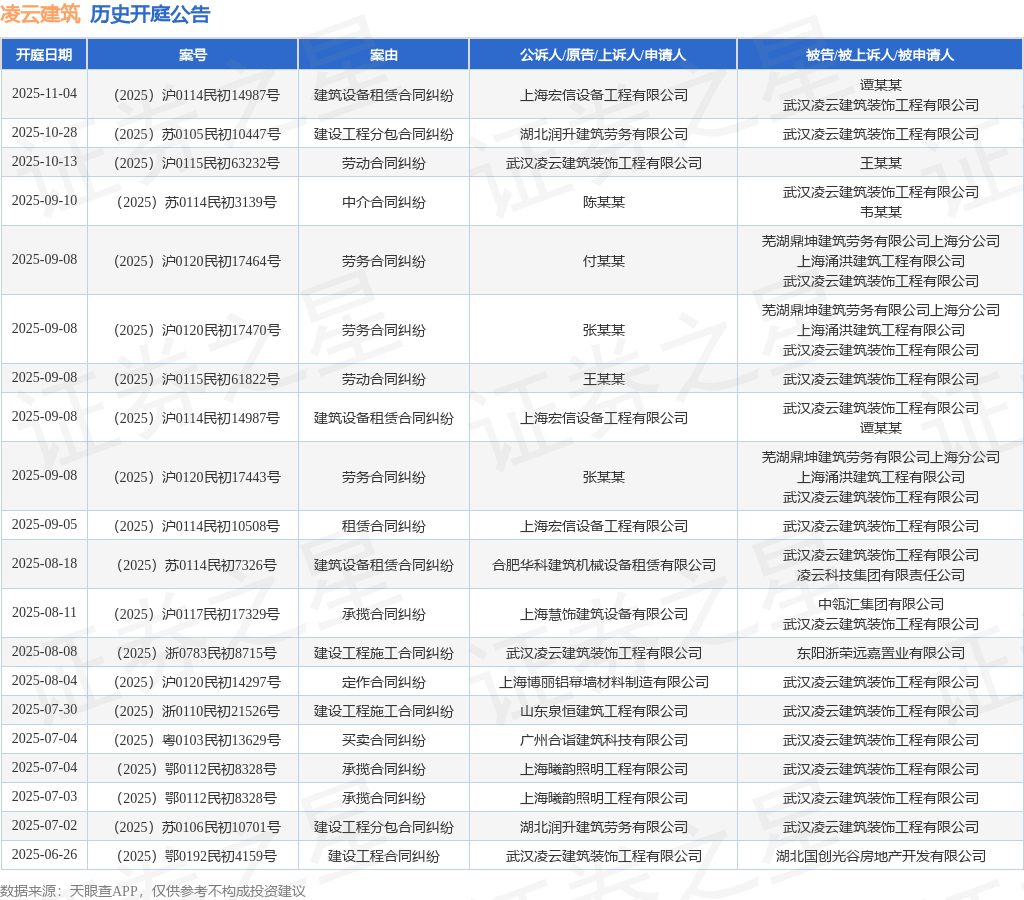
Task: Click the date 2025-07-03
Action: point(44,797)
